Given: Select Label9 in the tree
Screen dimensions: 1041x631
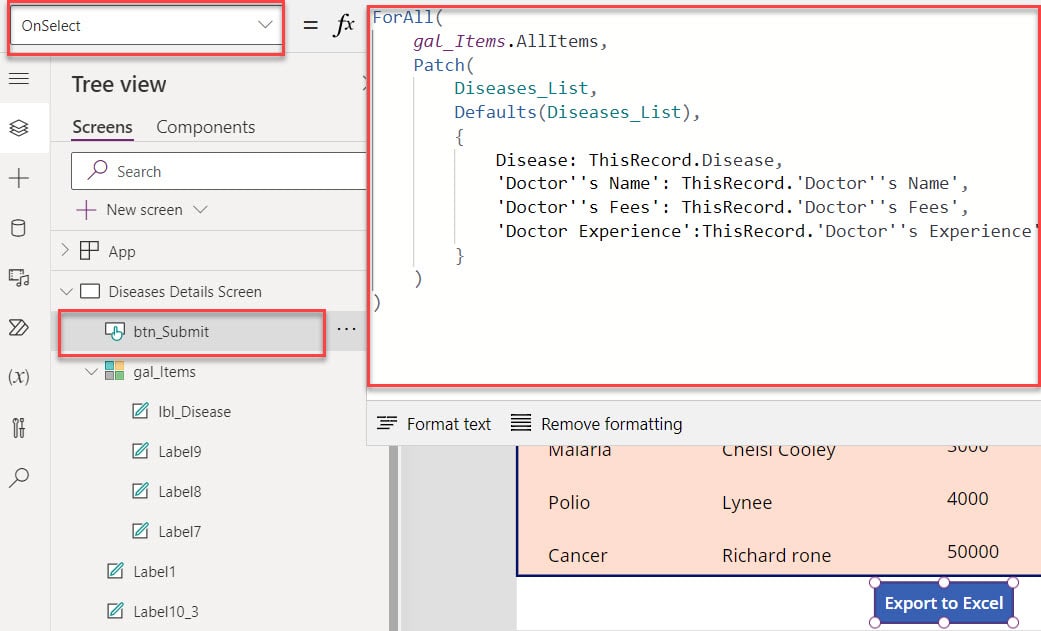Looking at the screenshot, I should coord(179,452).
